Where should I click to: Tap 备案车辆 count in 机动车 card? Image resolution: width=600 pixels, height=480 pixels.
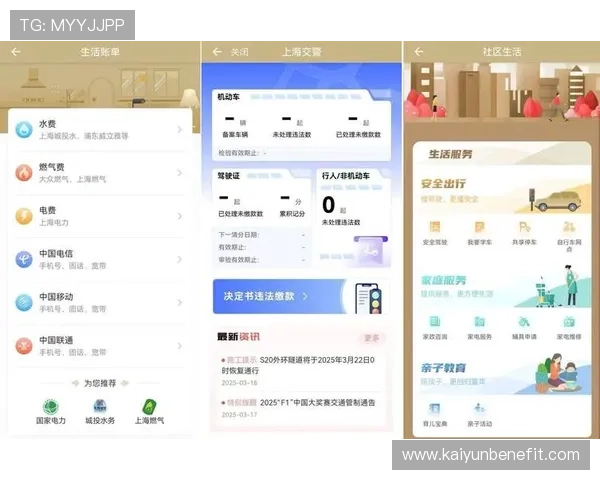(x=235, y=126)
